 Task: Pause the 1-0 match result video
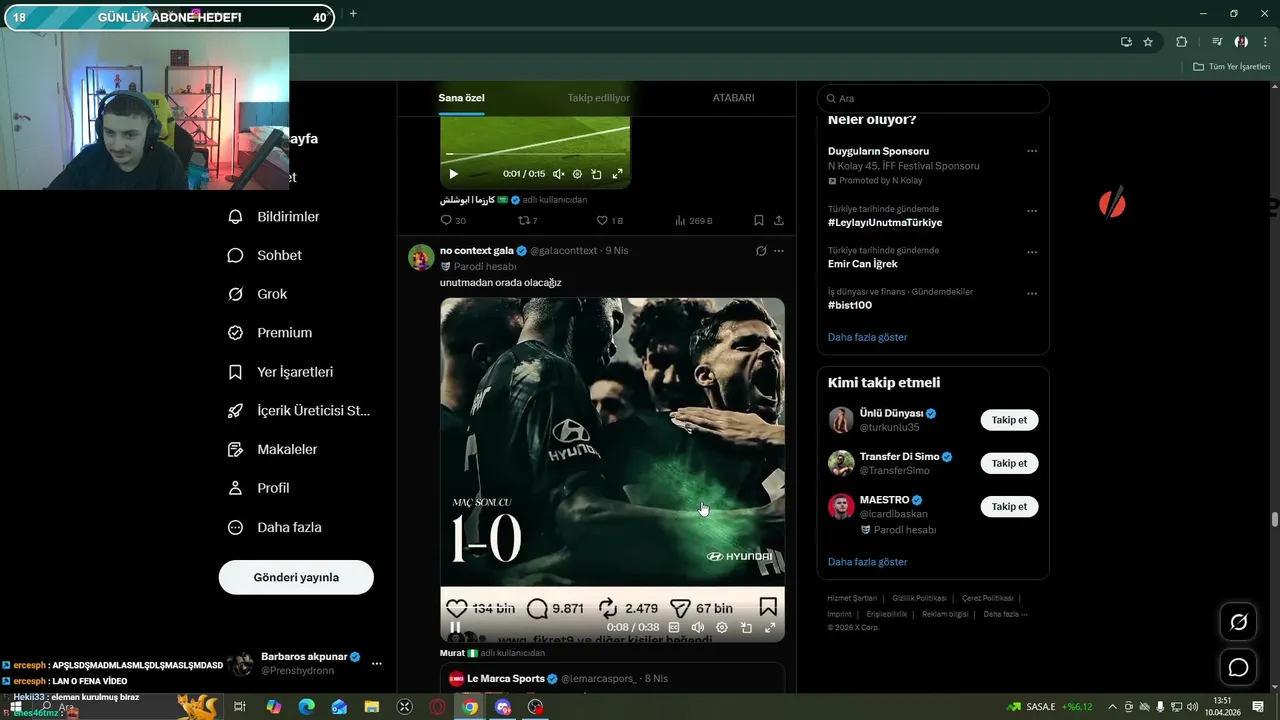point(455,628)
